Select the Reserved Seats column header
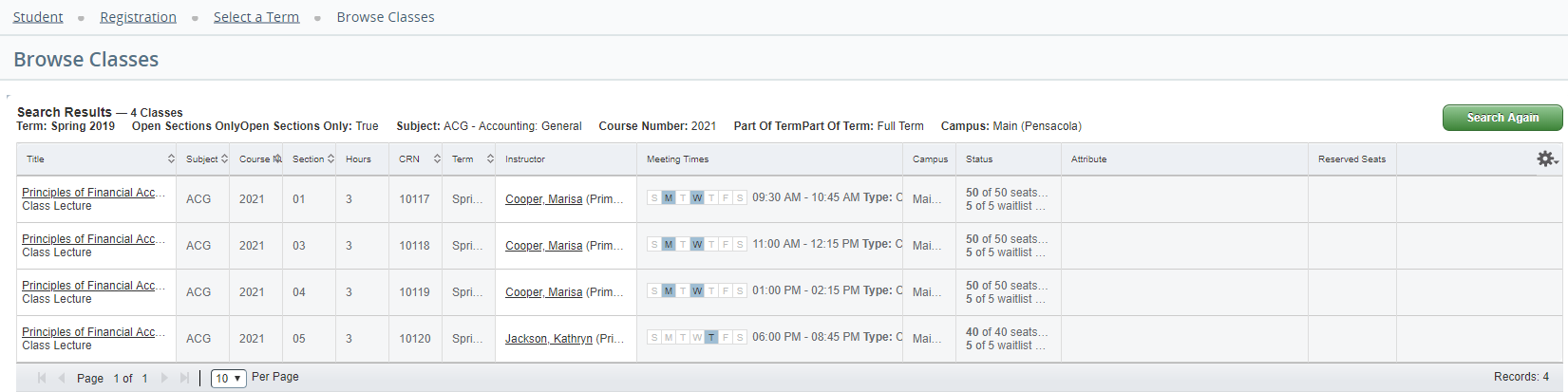This screenshot has height=392, width=1568. coord(1351,159)
